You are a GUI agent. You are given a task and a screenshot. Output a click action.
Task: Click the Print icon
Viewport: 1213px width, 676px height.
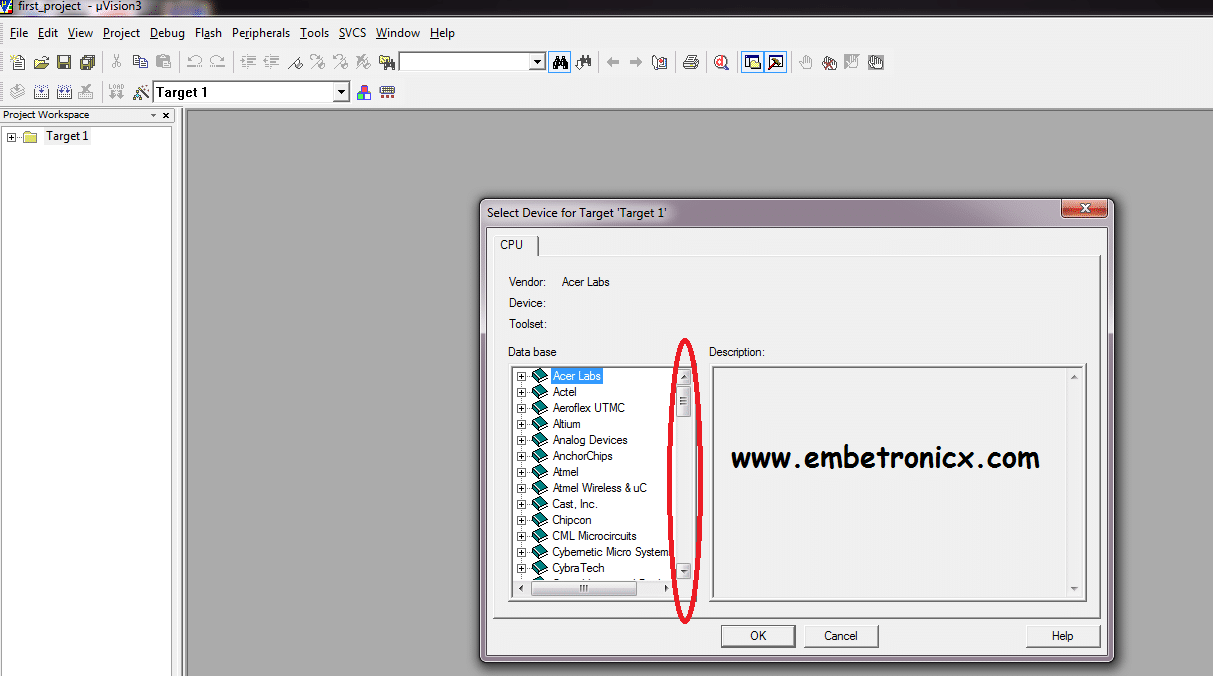tap(690, 62)
